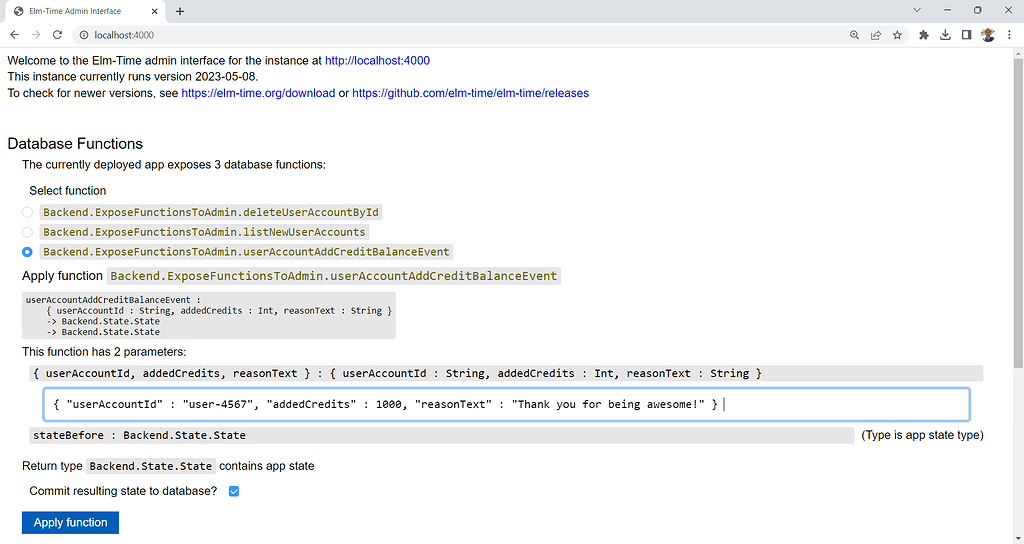Click the browser back arrow

[x=15, y=34]
